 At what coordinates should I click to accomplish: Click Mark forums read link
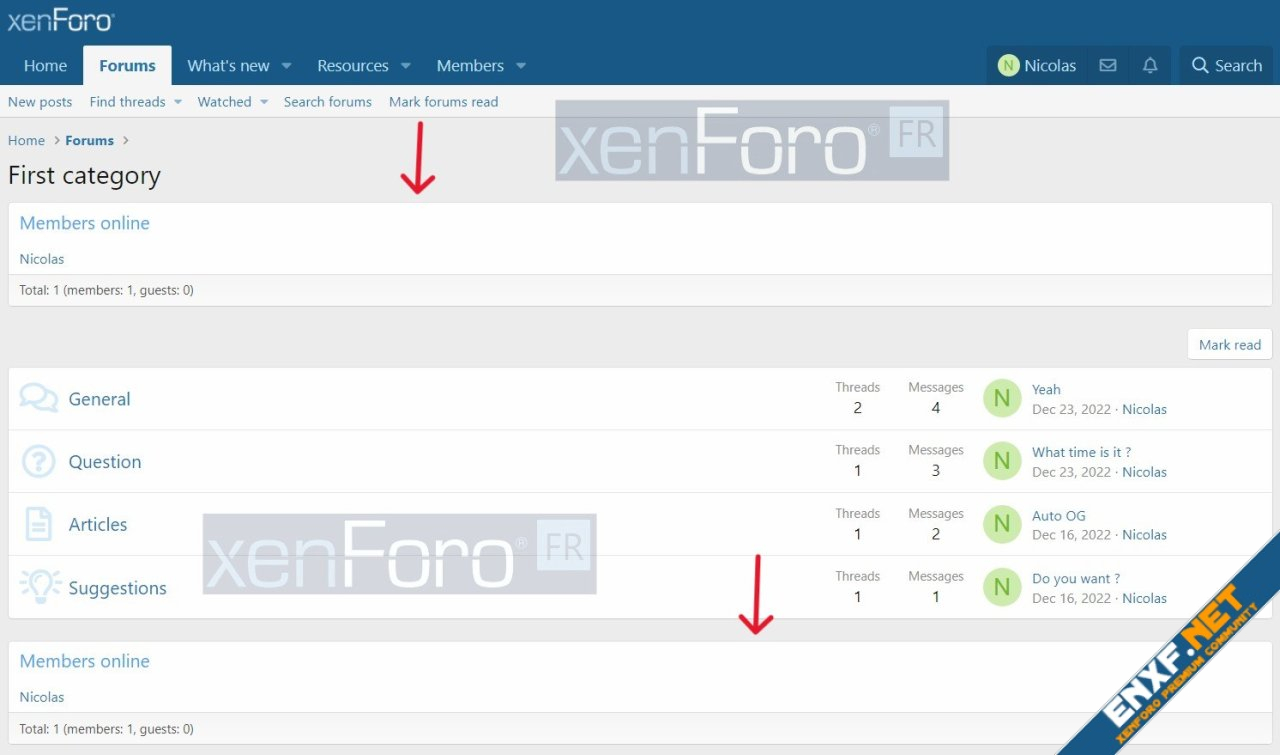click(443, 102)
